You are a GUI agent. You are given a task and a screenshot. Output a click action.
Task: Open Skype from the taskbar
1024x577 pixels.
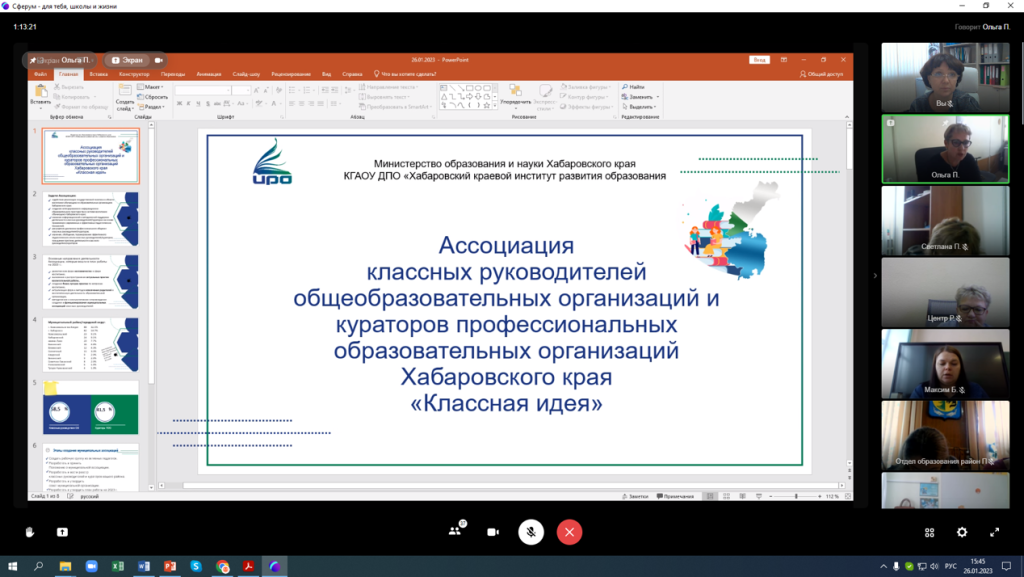[196, 566]
